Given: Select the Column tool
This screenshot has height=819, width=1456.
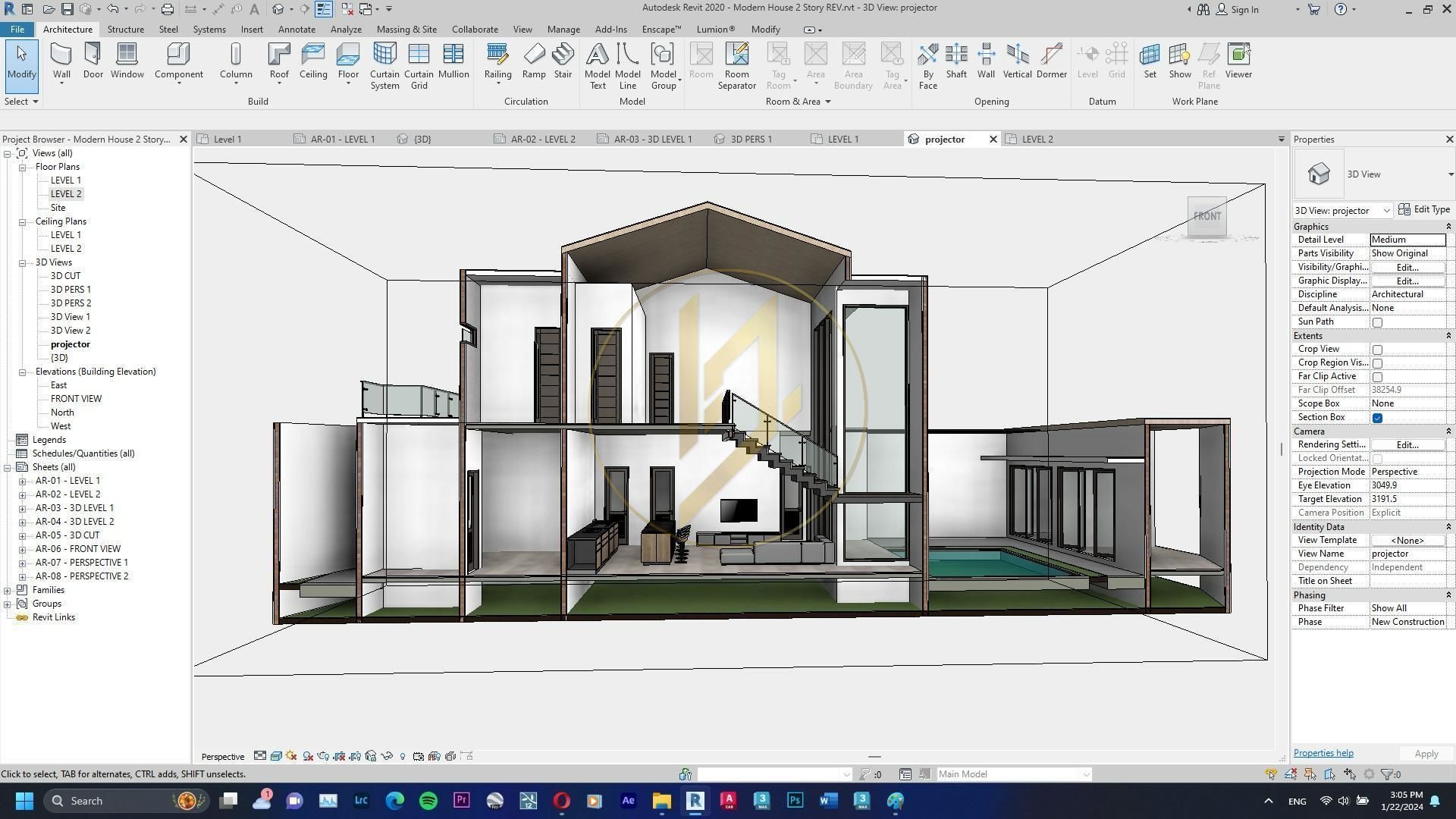Looking at the screenshot, I should click(x=236, y=61).
